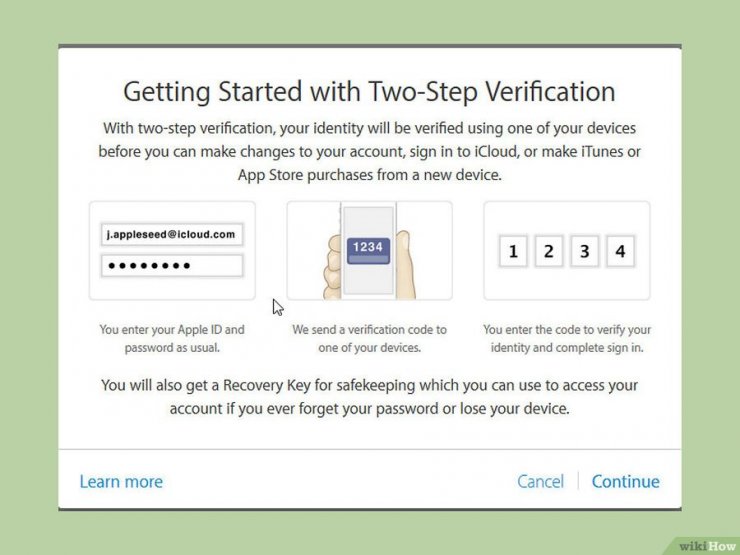Click the two-step verification intro description text
This screenshot has width=740, height=555.
point(370,151)
